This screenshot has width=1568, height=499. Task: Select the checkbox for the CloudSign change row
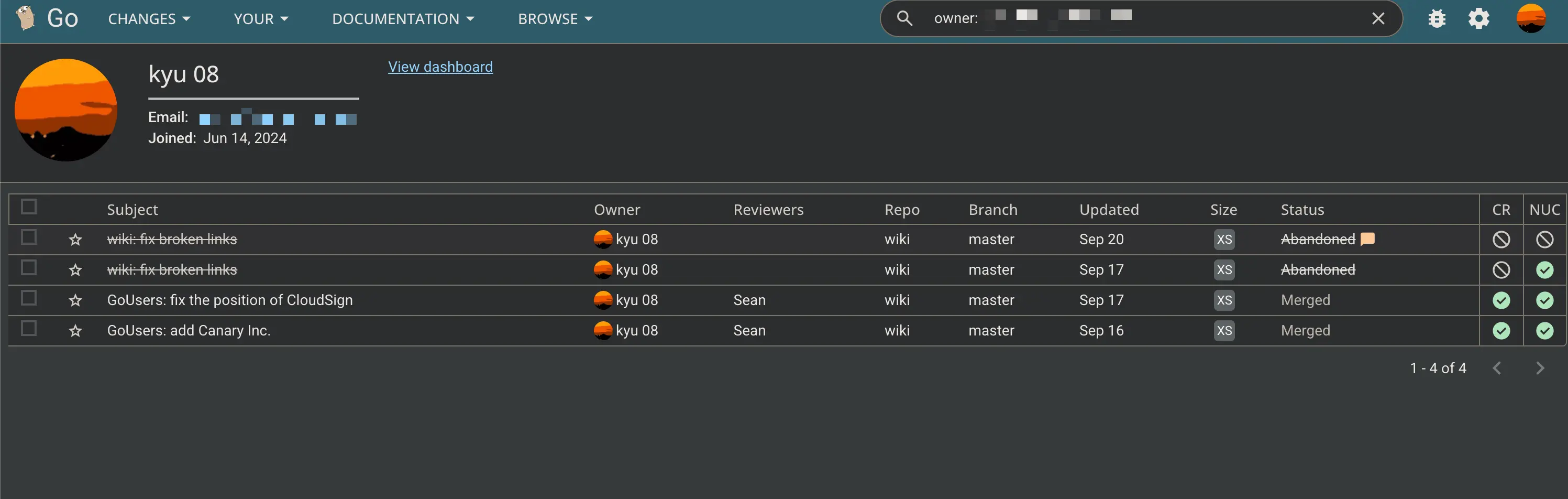29,299
